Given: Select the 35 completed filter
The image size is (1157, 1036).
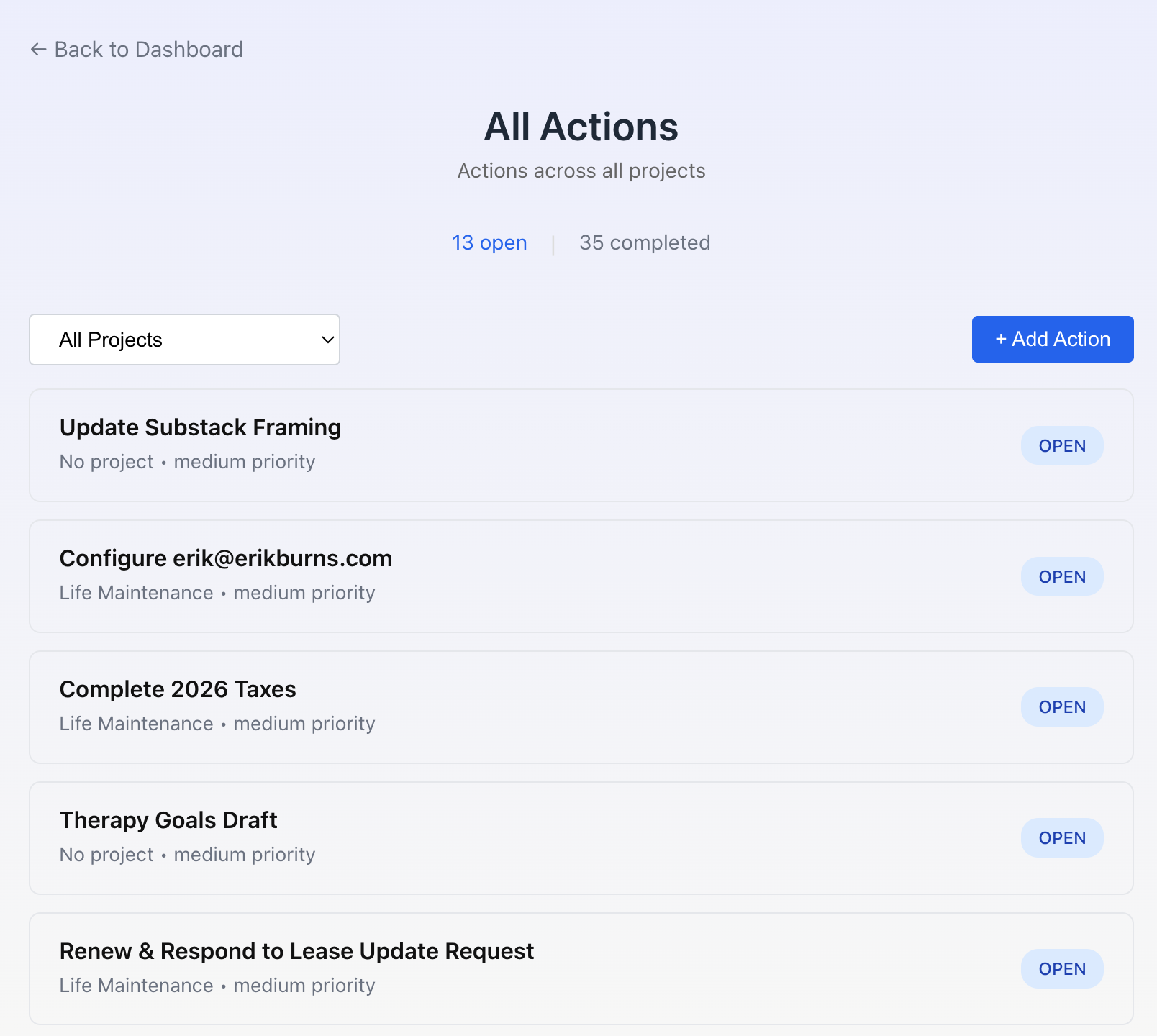Looking at the screenshot, I should pyautogui.click(x=644, y=243).
